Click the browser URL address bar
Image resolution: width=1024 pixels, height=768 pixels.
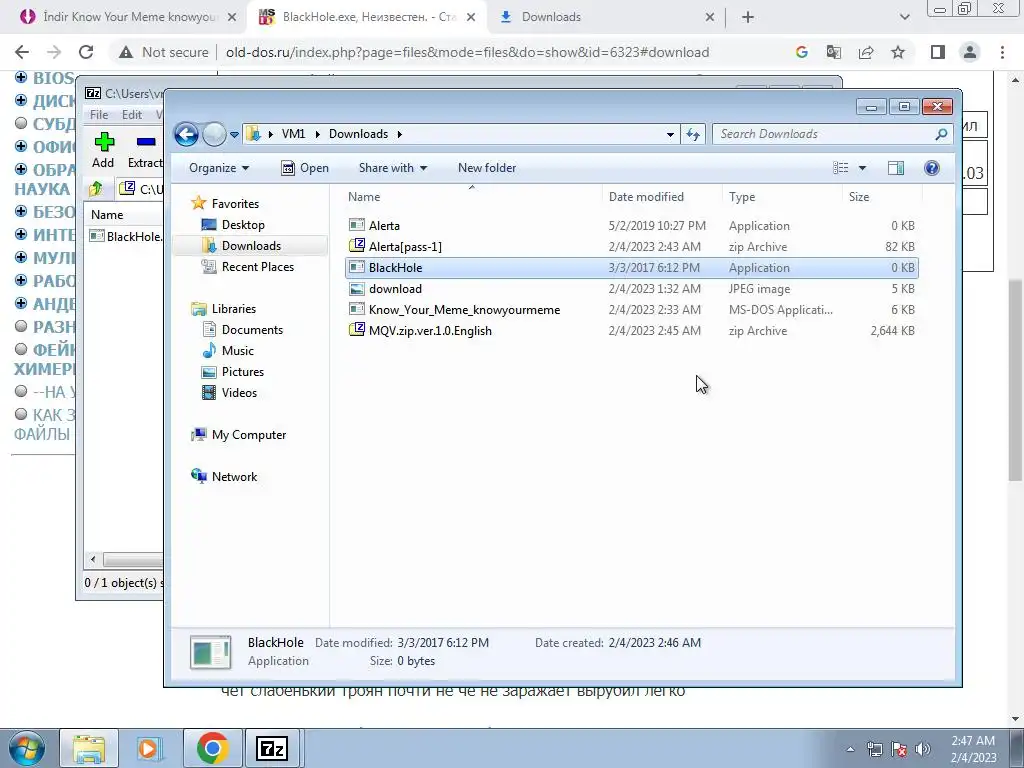pos(467,52)
